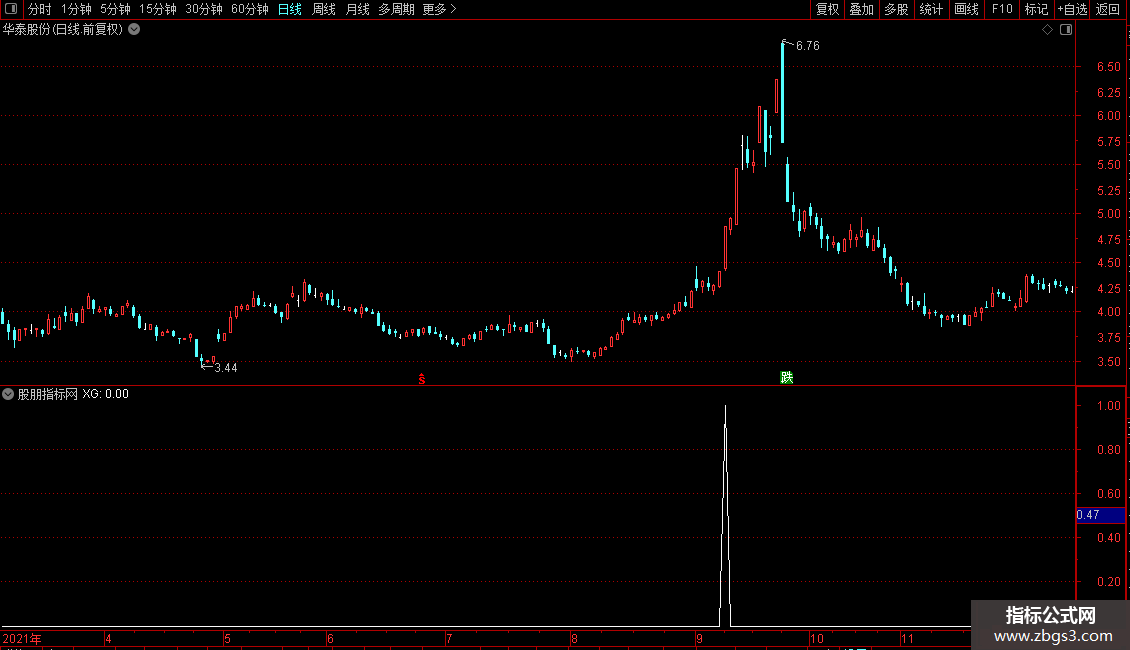
Task: Open the 复权 adjustment options
Action: pyautogui.click(x=827, y=9)
